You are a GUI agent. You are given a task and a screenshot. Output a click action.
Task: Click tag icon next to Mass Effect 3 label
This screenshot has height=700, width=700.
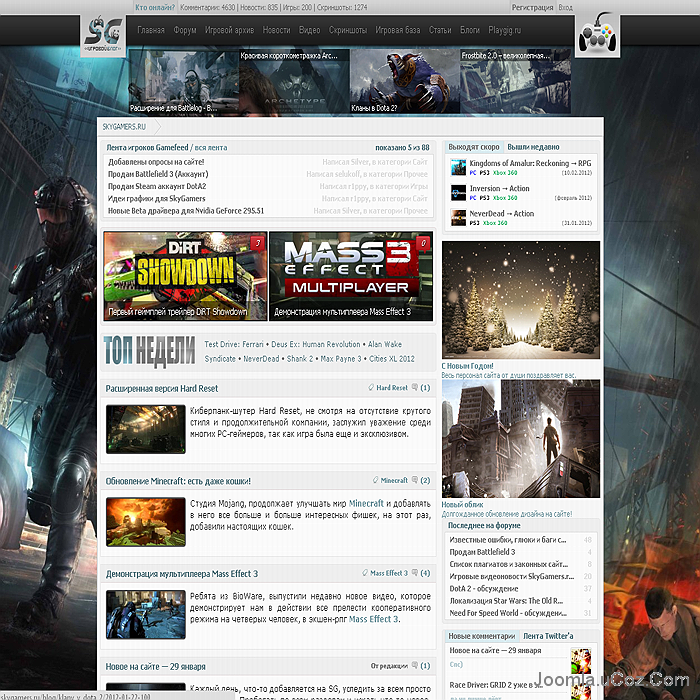[x=365, y=573]
